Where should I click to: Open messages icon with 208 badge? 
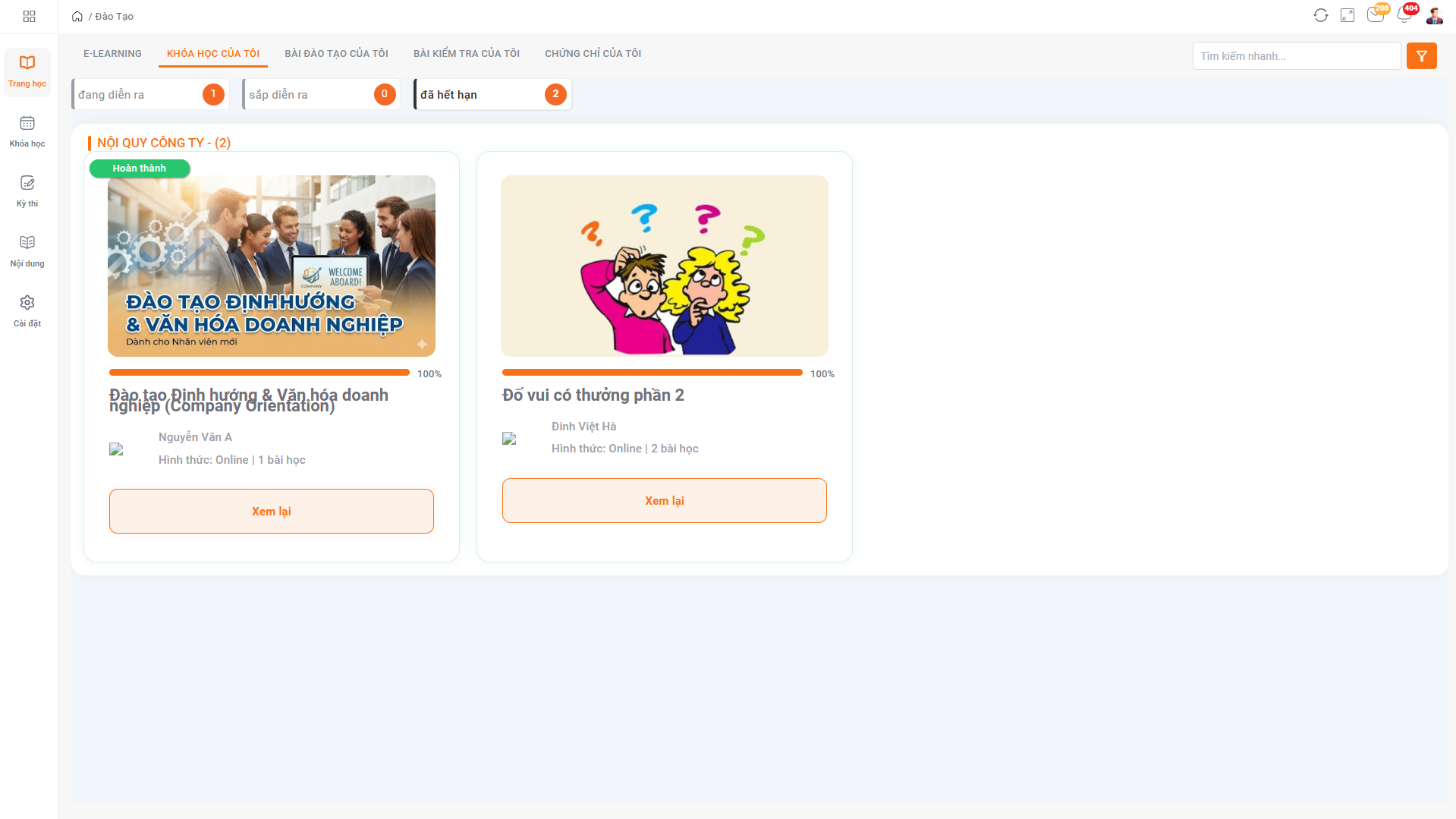(1375, 16)
